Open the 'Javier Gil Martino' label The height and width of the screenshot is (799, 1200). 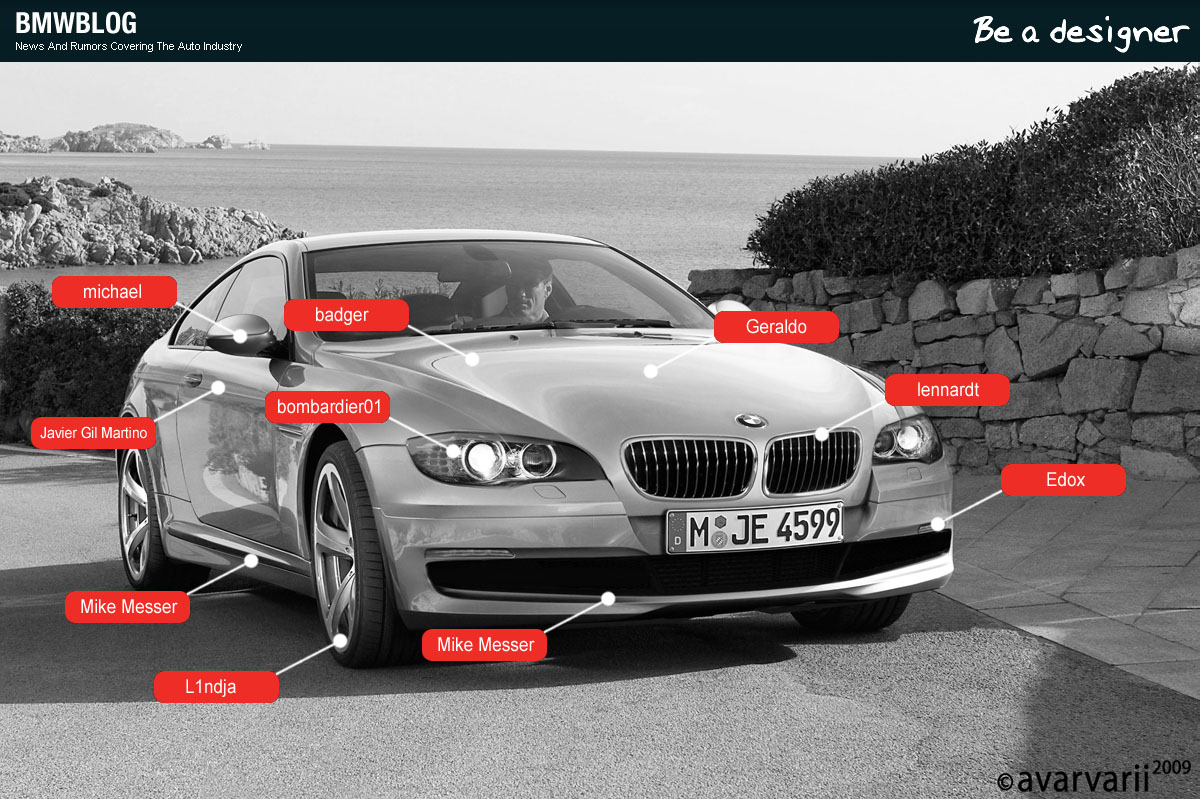tap(93, 433)
